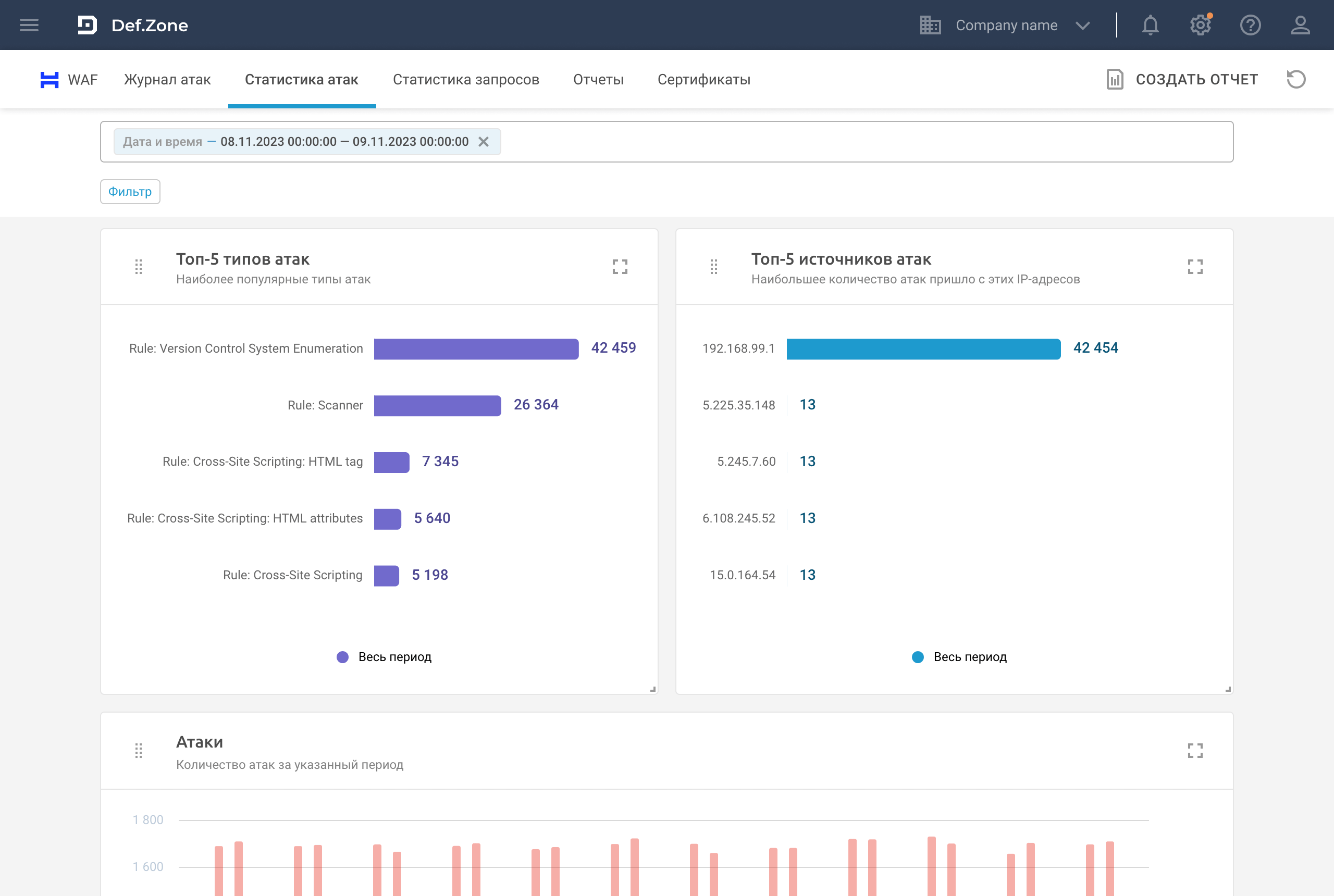1334x896 pixels.
Task: Click the drag handle of the Атаки widget
Action: tap(138, 750)
